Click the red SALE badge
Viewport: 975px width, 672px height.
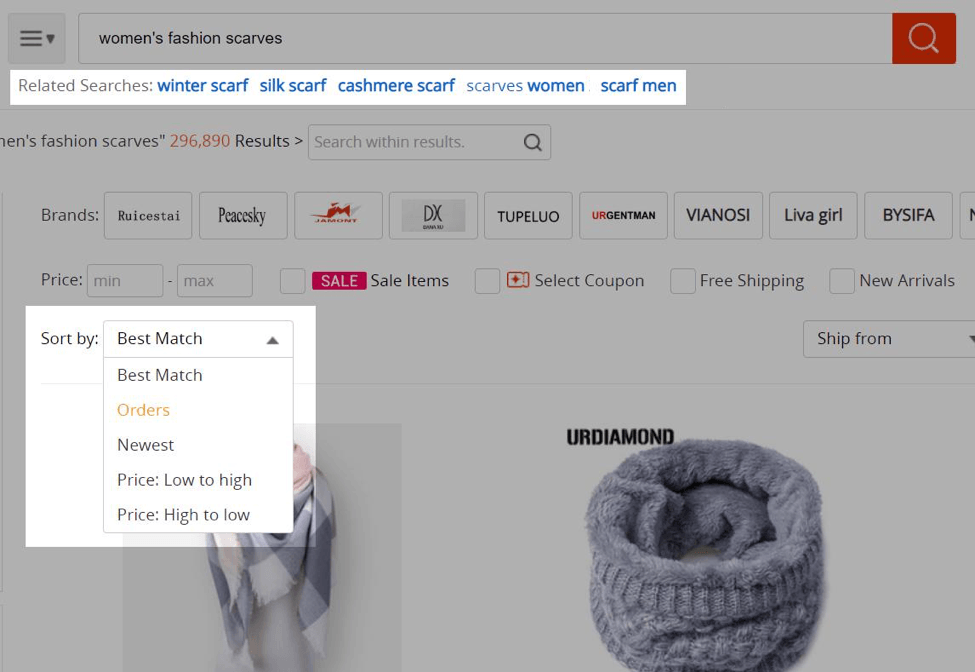pyautogui.click(x=339, y=281)
